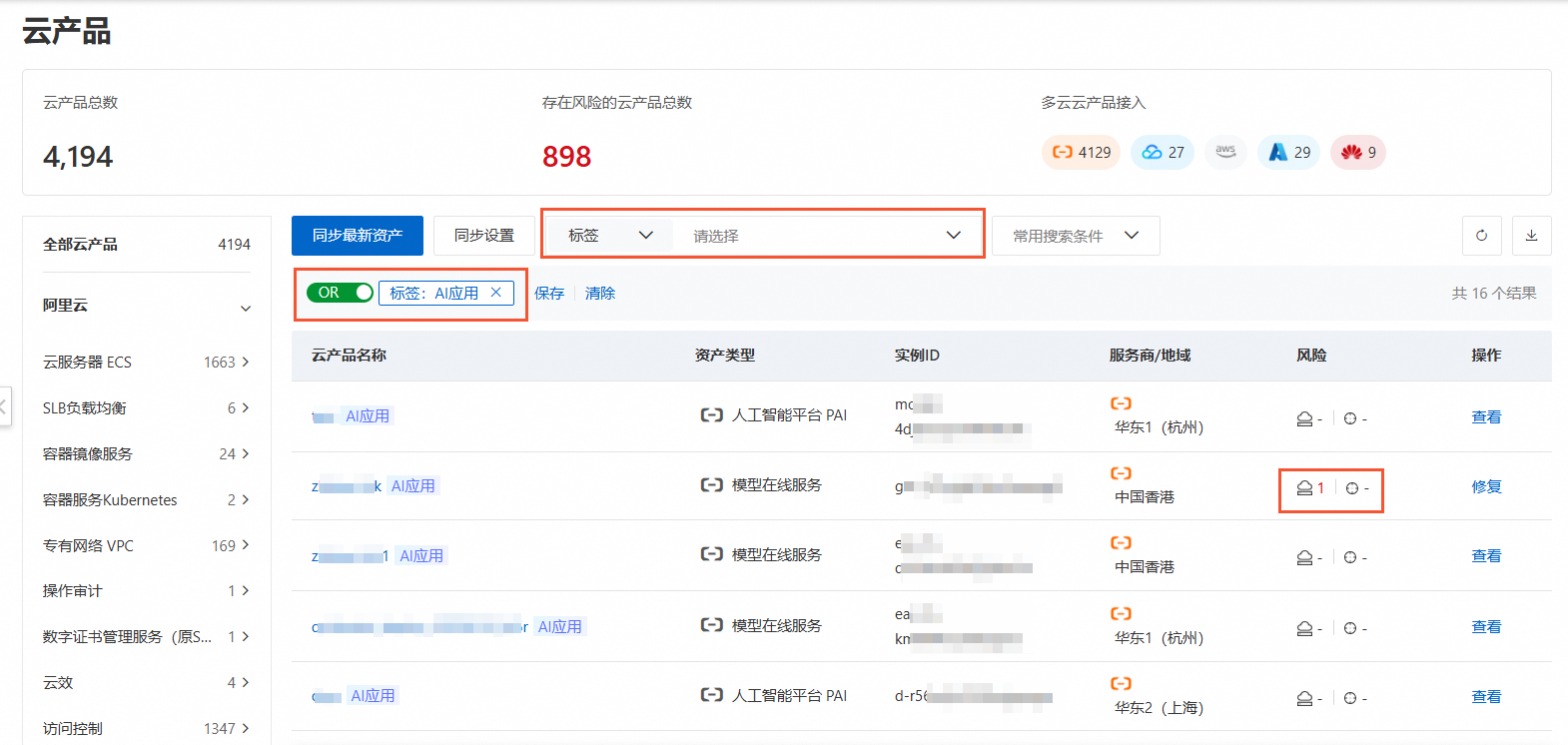
Task: Click the 共 16 个结果 result count
Action: click(1494, 293)
